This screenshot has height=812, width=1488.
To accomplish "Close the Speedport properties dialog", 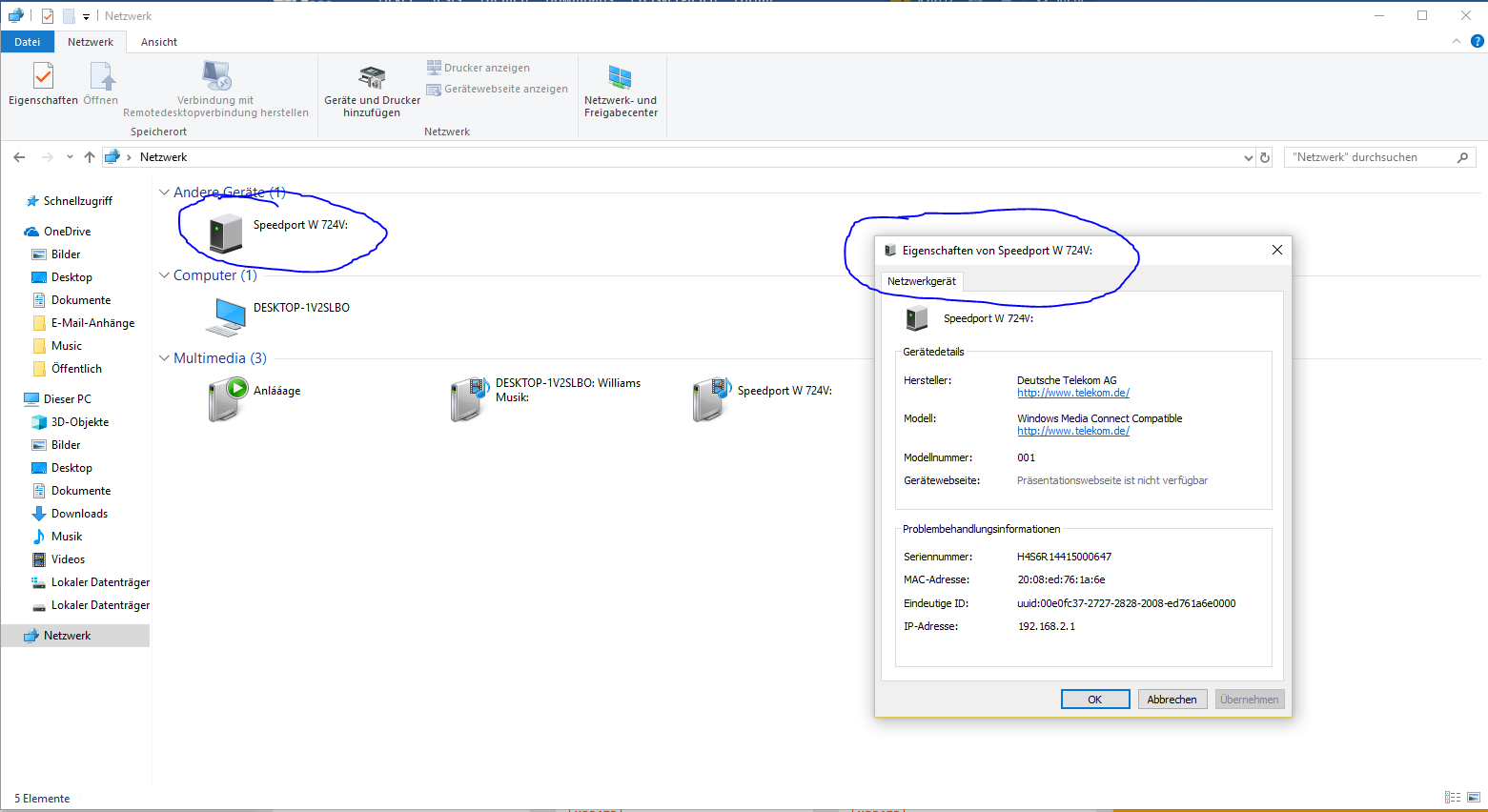I will 1277,250.
